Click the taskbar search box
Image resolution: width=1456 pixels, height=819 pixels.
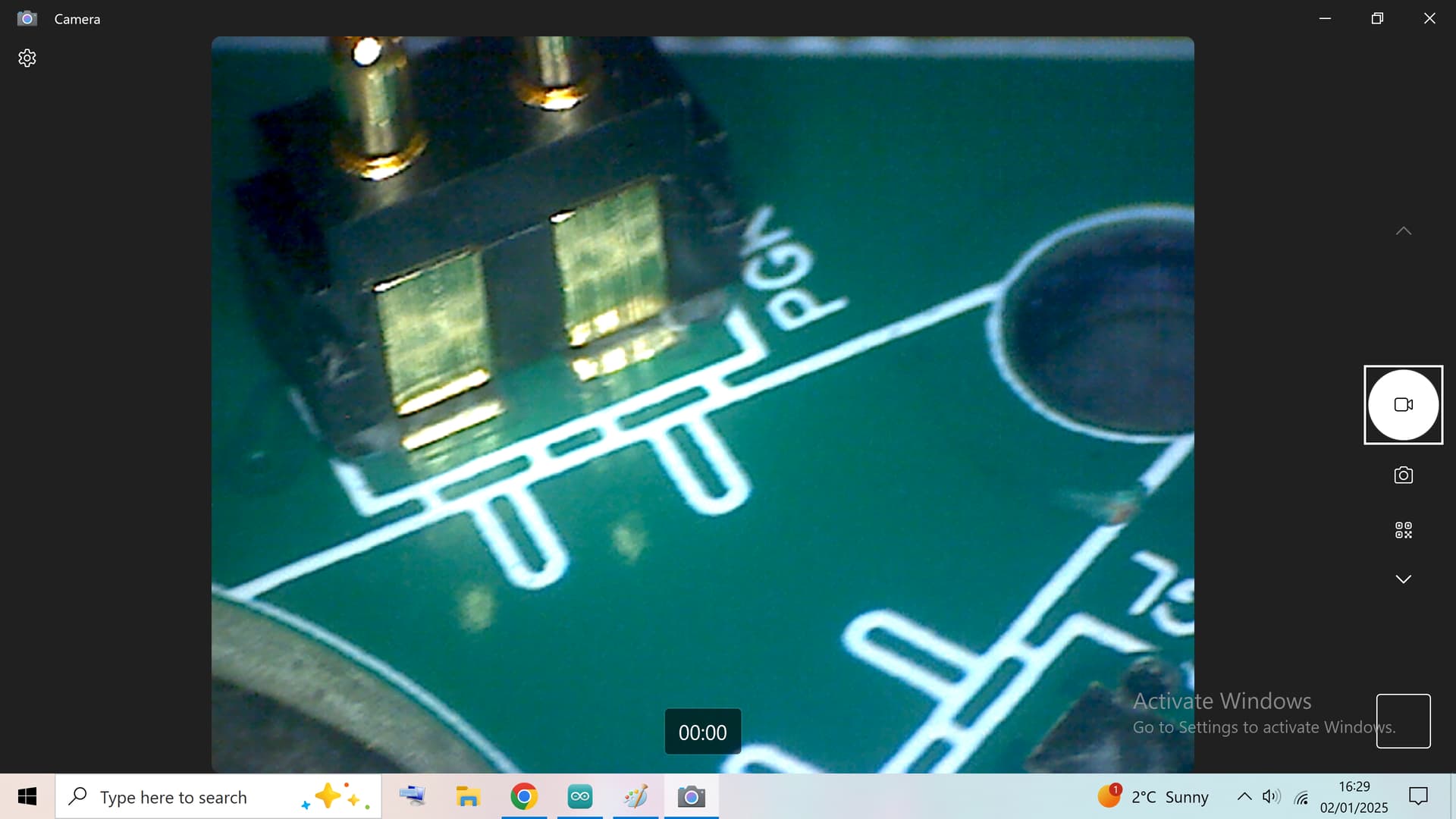(218, 797)
